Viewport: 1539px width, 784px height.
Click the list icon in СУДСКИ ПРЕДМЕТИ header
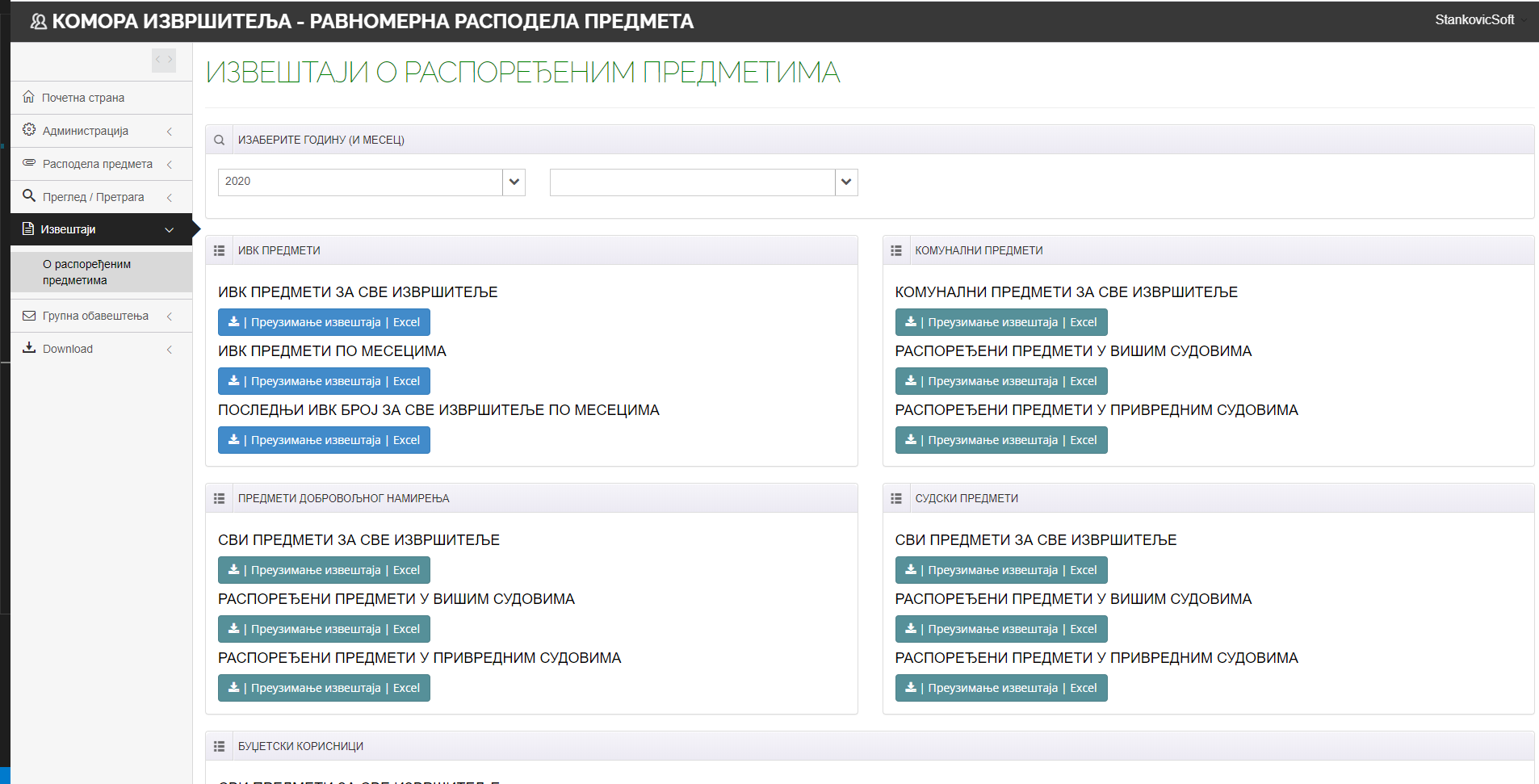coord(896,499)
